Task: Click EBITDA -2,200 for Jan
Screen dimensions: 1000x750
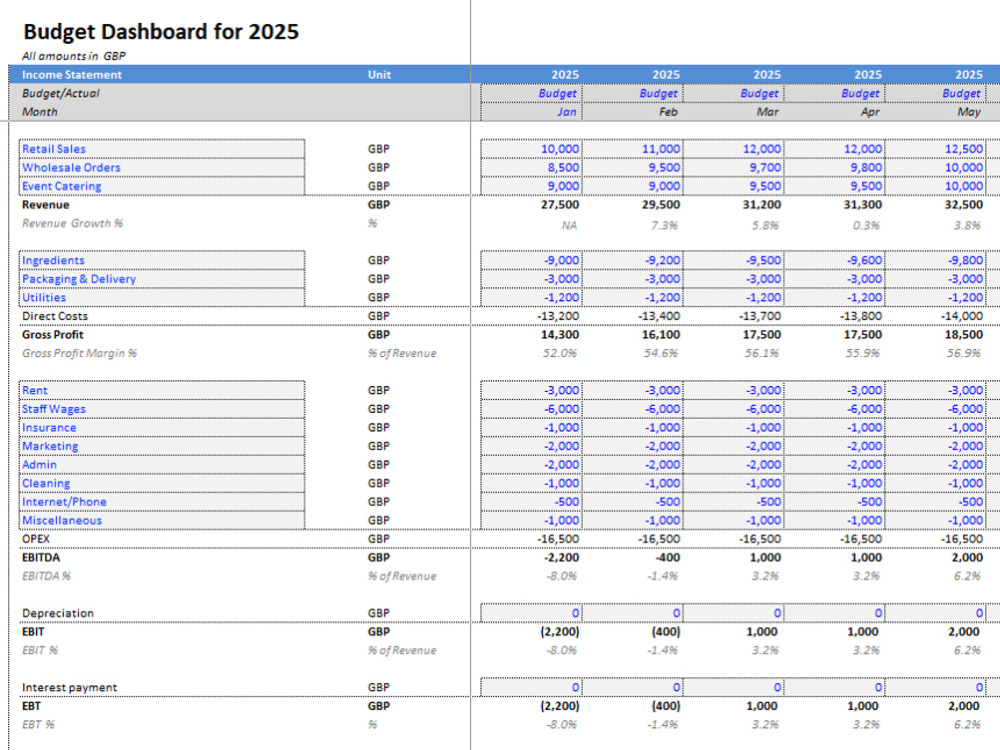Action: 561,557
